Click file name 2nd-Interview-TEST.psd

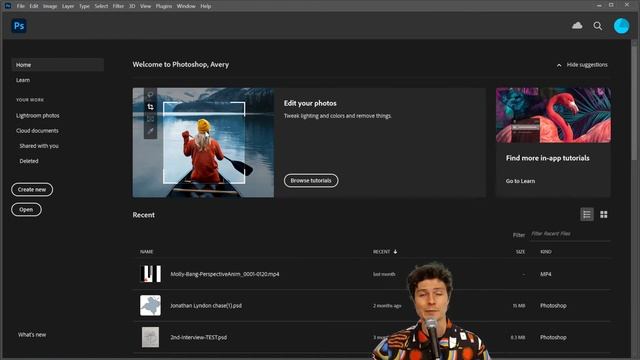[198, 338]
